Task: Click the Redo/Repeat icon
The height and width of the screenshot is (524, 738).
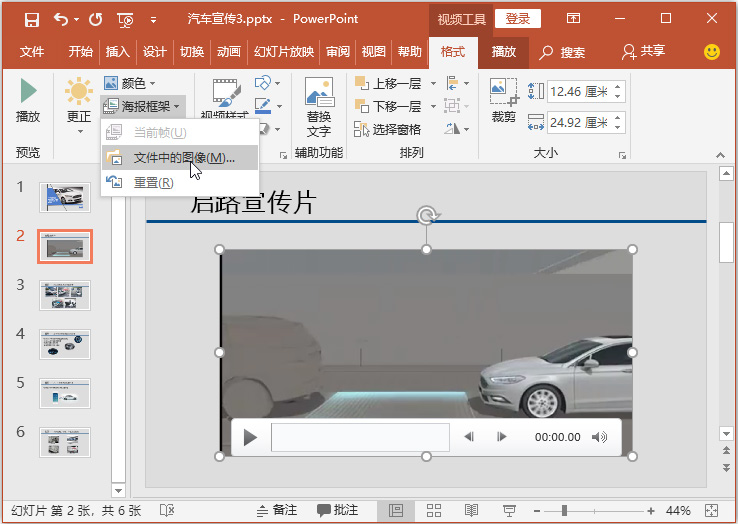Action: 96,19
